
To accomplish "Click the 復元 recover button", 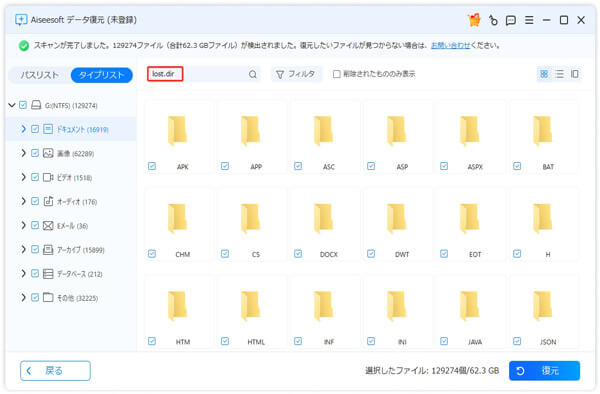I will [x=544, y=371].
